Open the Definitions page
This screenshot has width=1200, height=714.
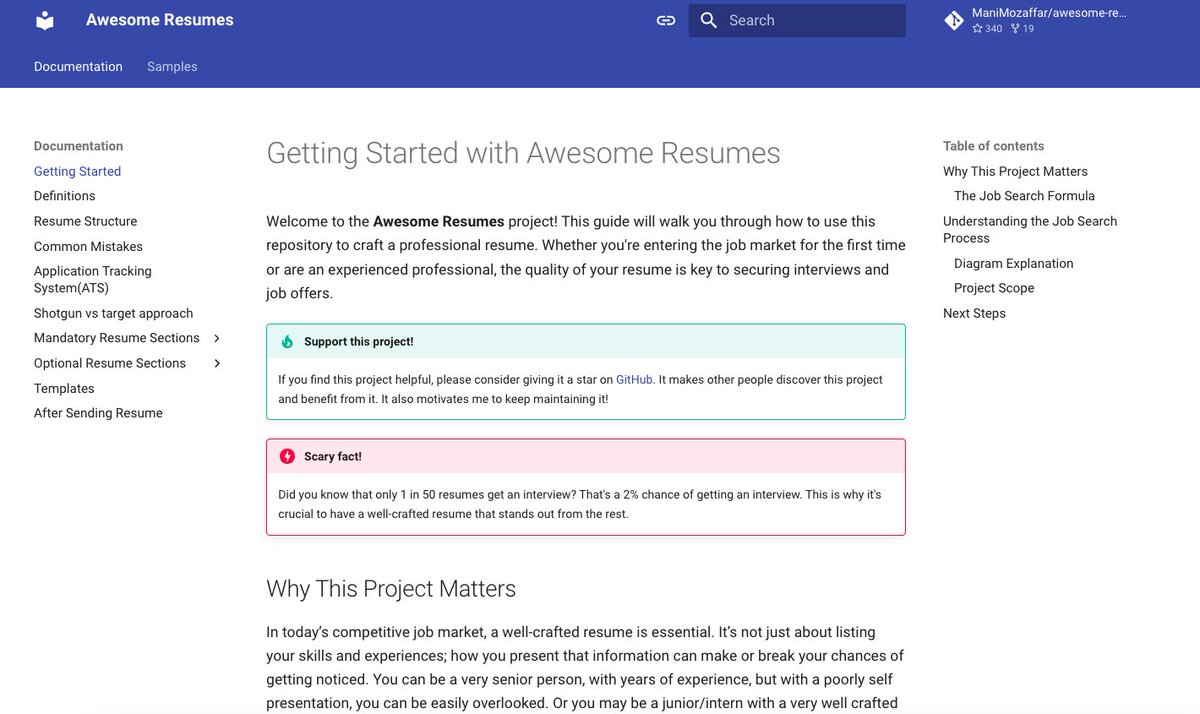[x=65, y=196]
